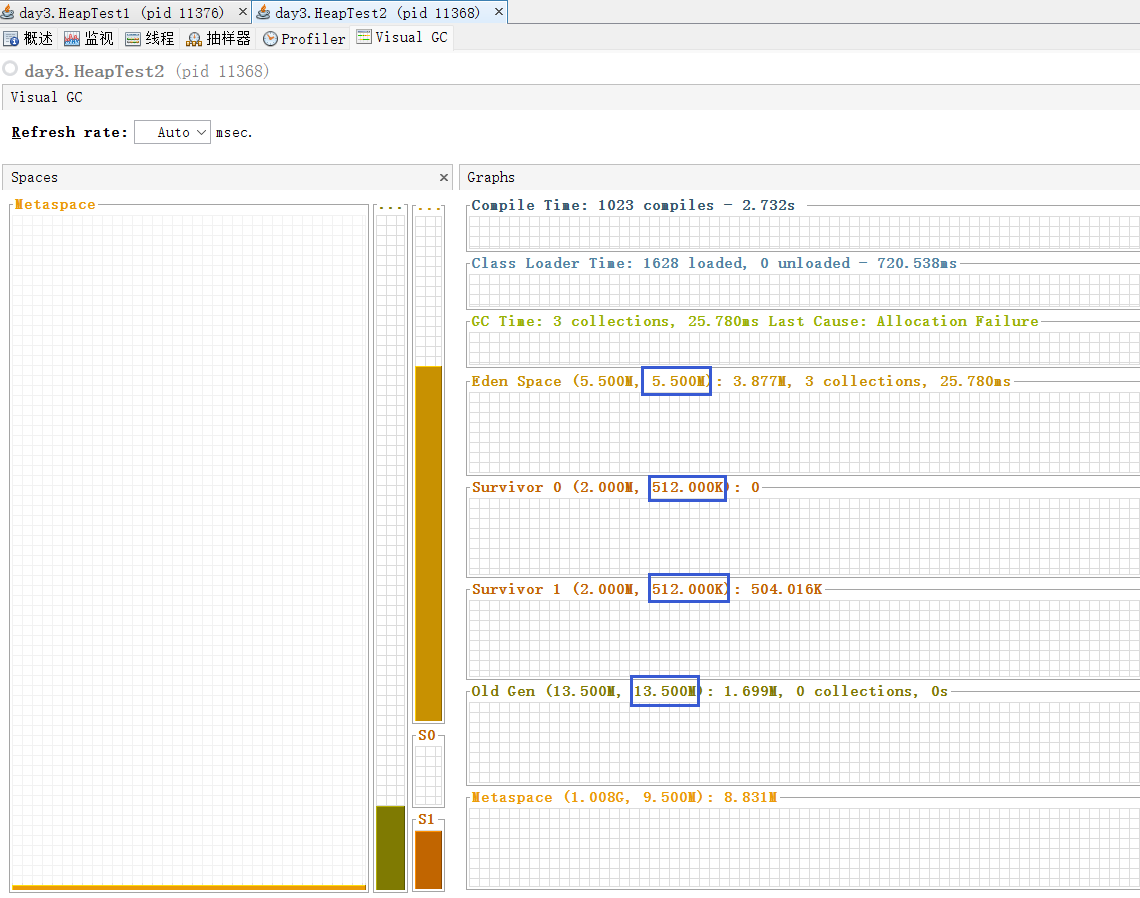Viewport: 1140px width, 898px height.
Task: Click the Survivor 1 graph title
Action: (x=647, y=590)
